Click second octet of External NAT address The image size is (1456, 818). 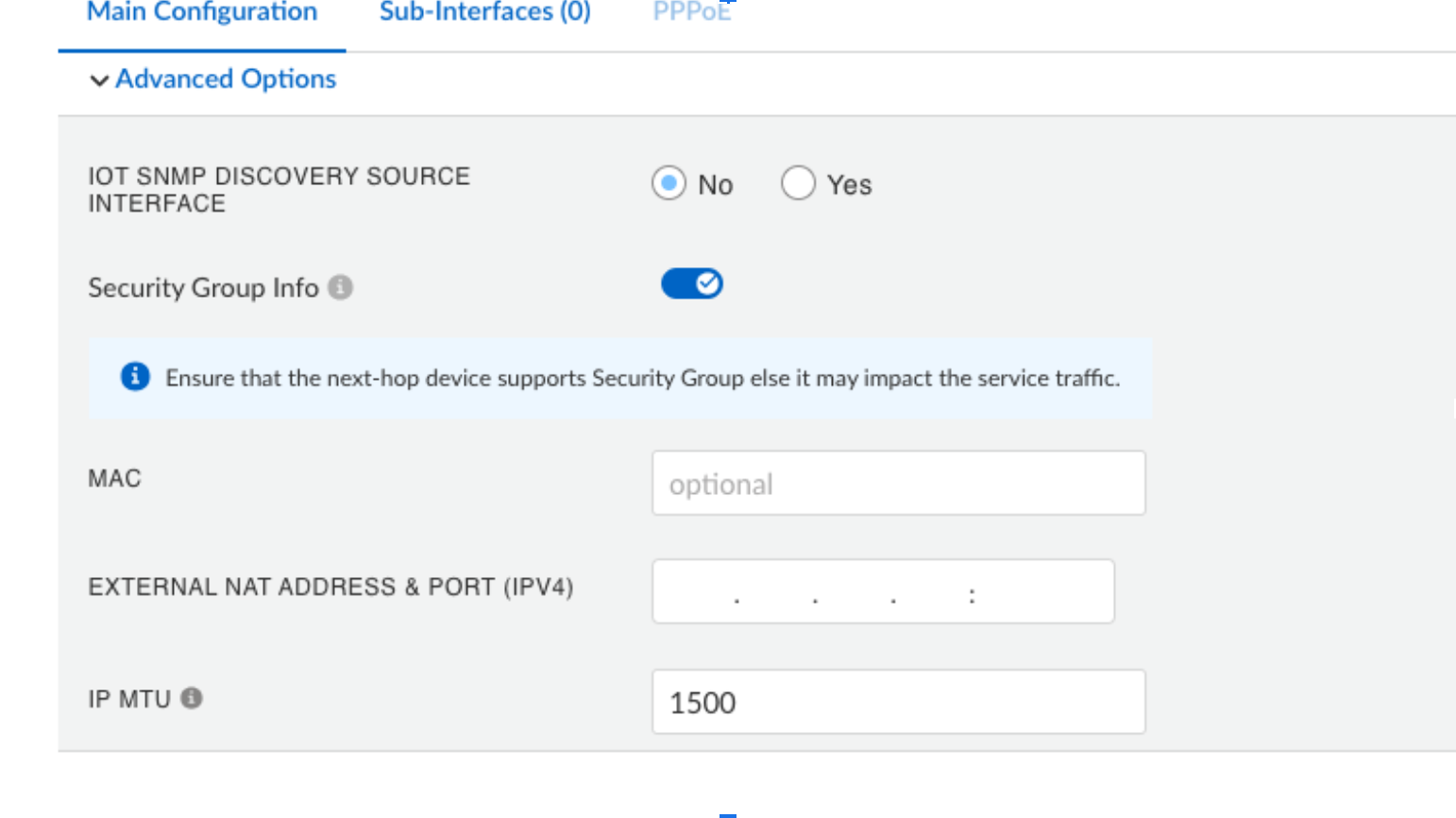776,592
